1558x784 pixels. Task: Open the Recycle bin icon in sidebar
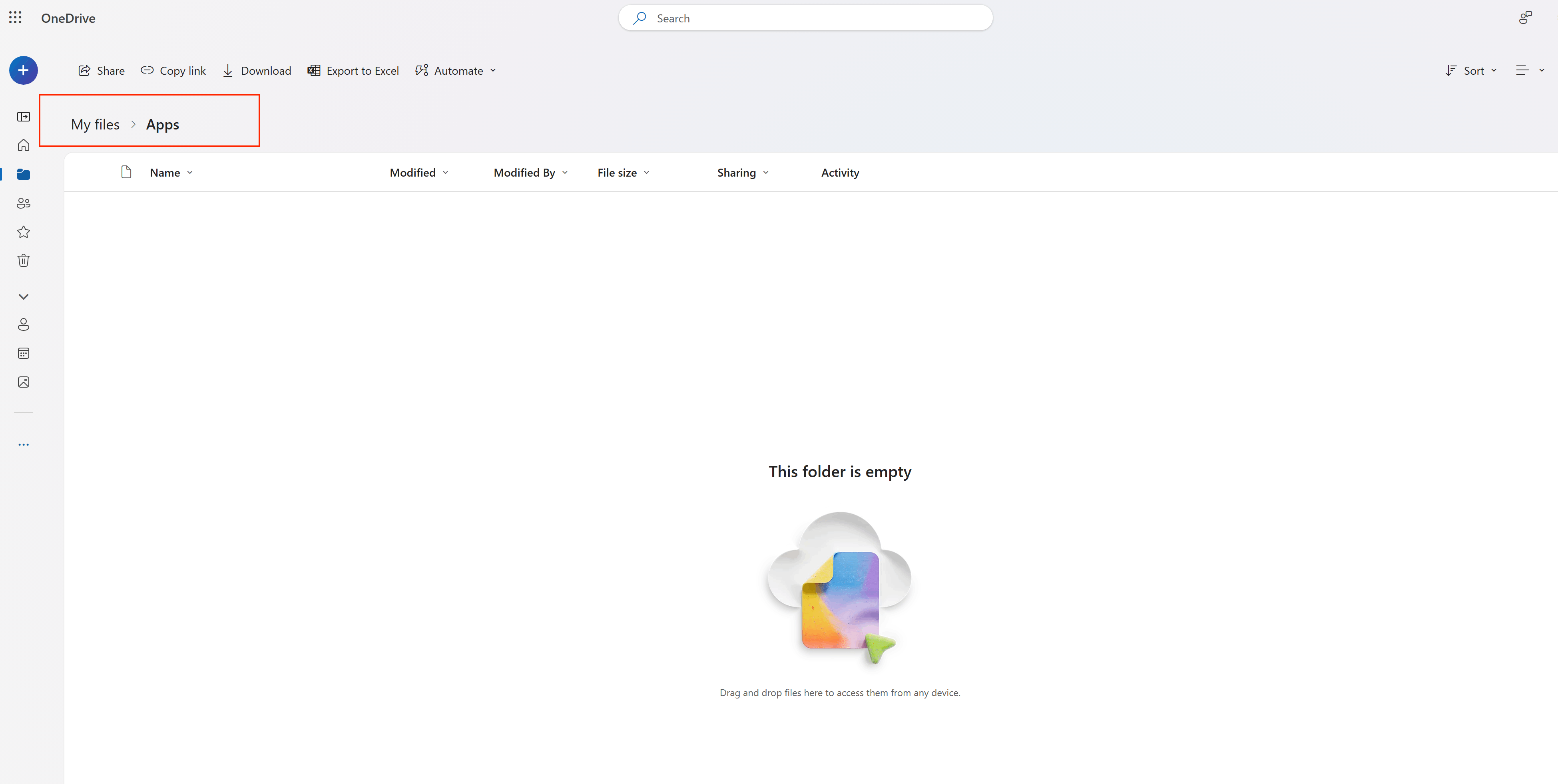(x=24, y=261)
